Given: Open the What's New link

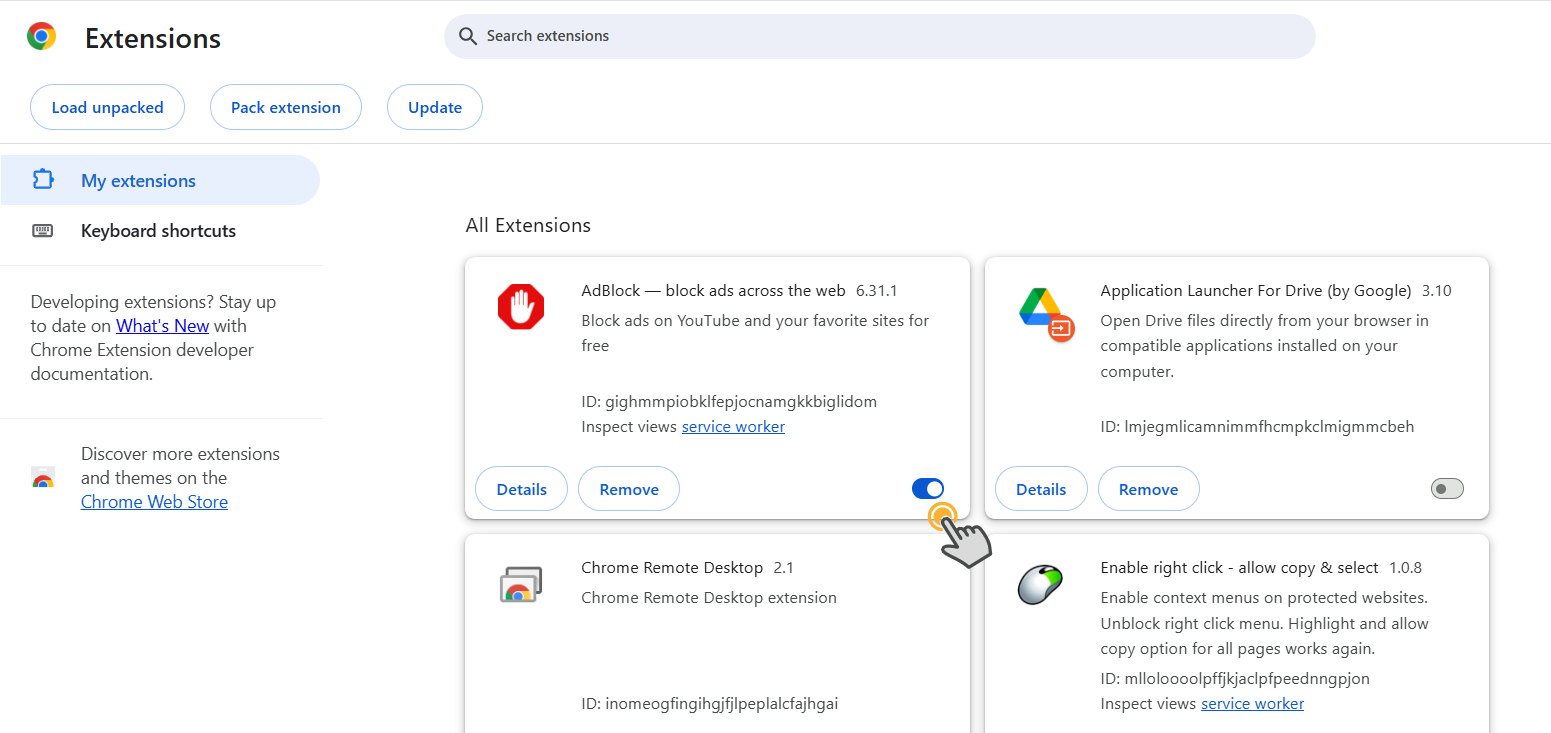Looking at the screenshot, I should point(162,326).
